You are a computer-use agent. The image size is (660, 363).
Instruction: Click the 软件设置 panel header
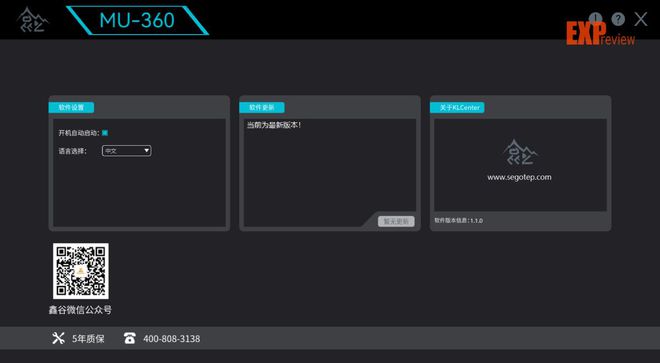[71, 107]
